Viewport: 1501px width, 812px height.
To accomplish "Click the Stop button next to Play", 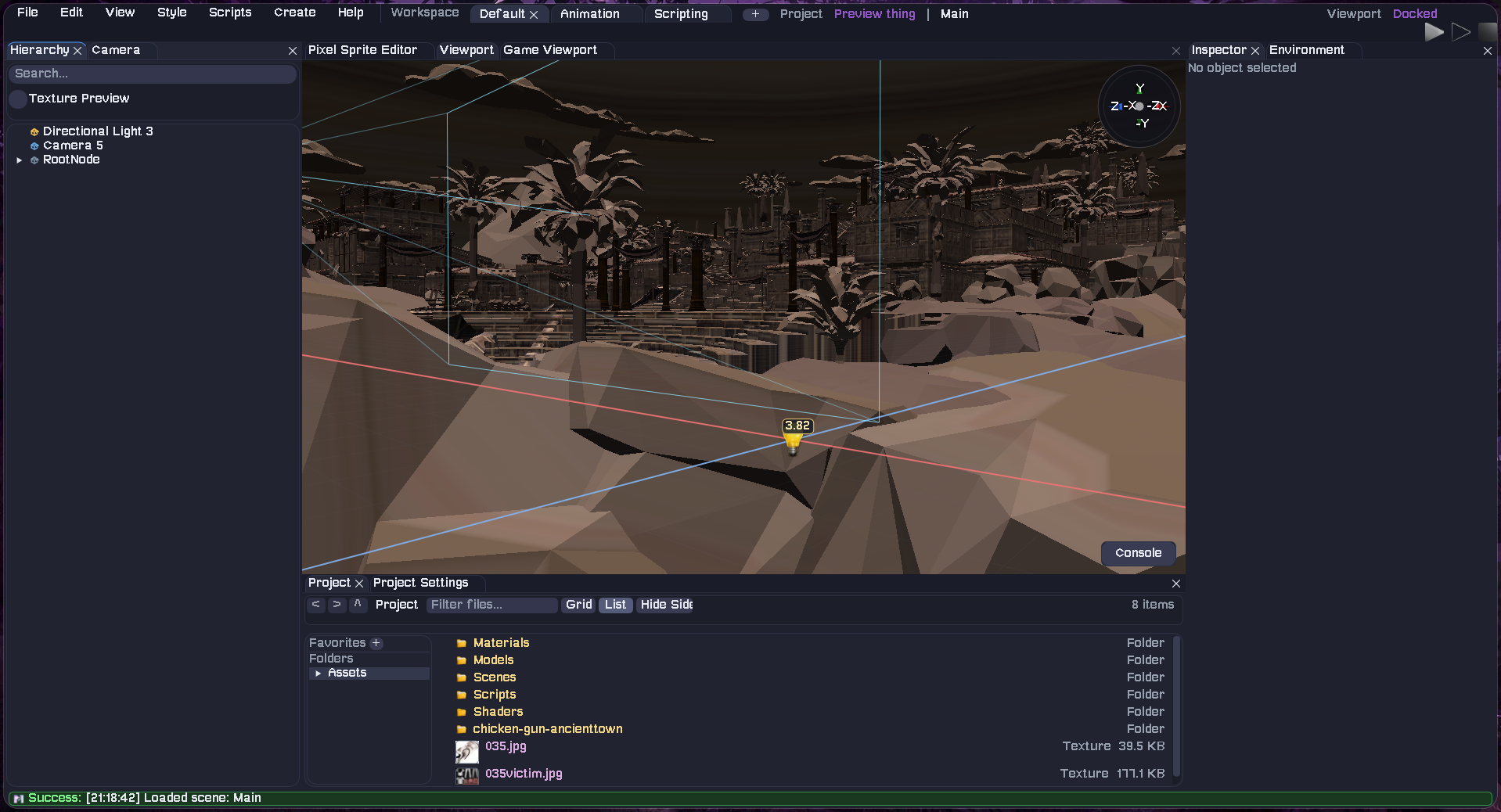I will coord(1487,31).
